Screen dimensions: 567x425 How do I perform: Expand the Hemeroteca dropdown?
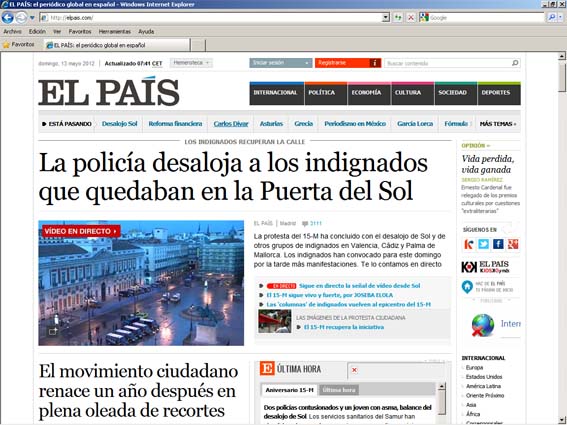191,63
